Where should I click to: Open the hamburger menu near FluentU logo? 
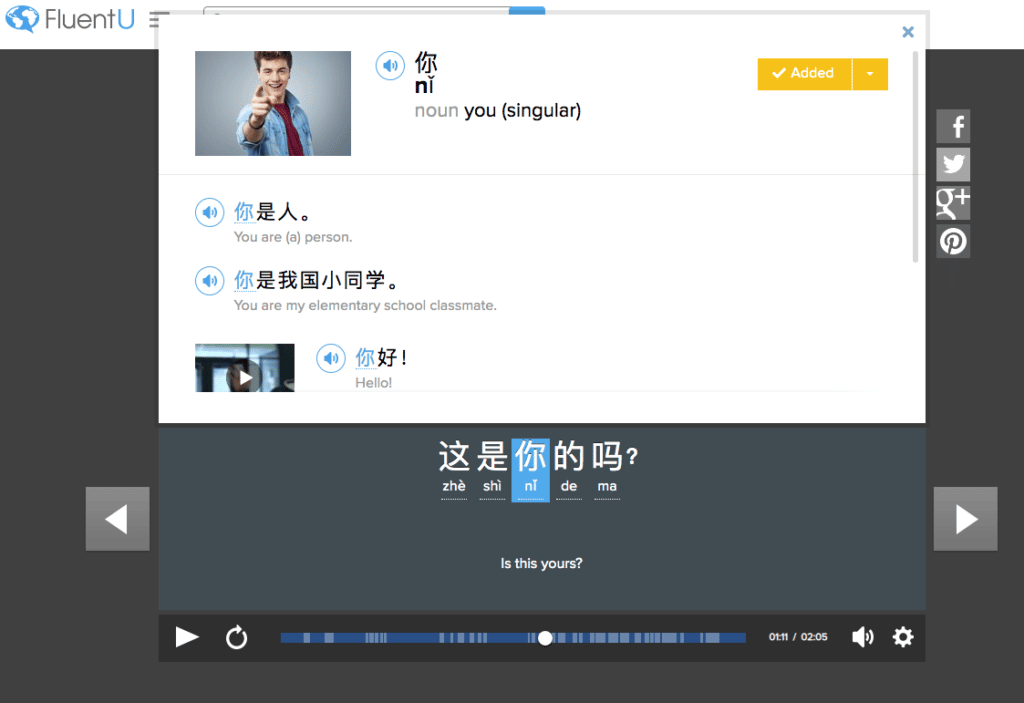point(159,20)
